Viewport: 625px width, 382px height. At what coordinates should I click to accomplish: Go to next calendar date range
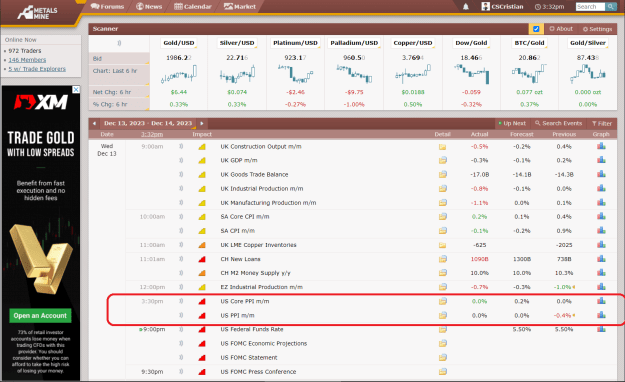[x=202, y=123]
